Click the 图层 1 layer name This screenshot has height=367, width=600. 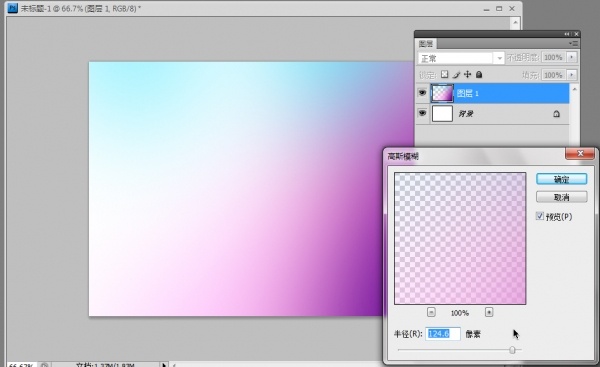[467, 93]
